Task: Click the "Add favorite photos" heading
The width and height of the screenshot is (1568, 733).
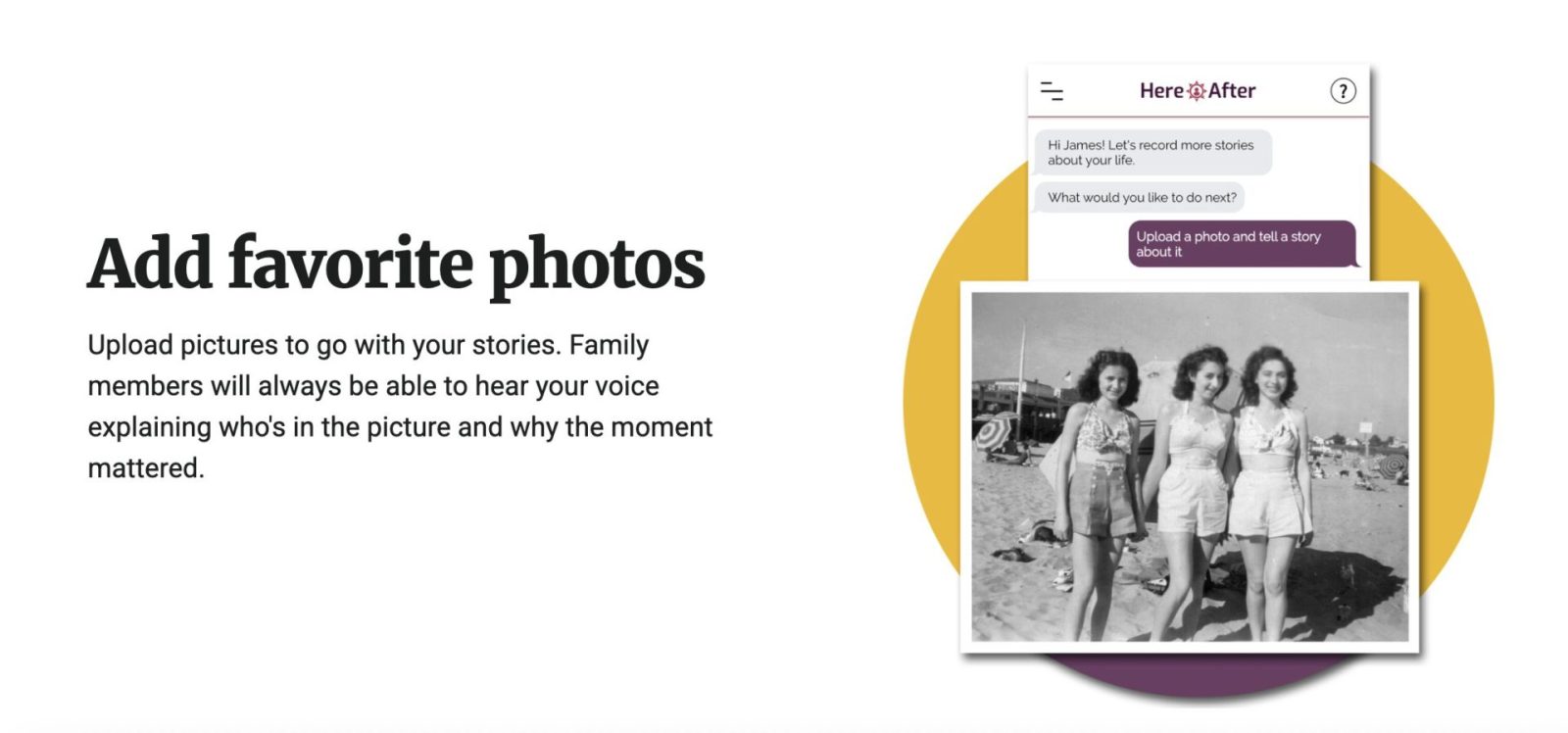Action: pos(396,264)
